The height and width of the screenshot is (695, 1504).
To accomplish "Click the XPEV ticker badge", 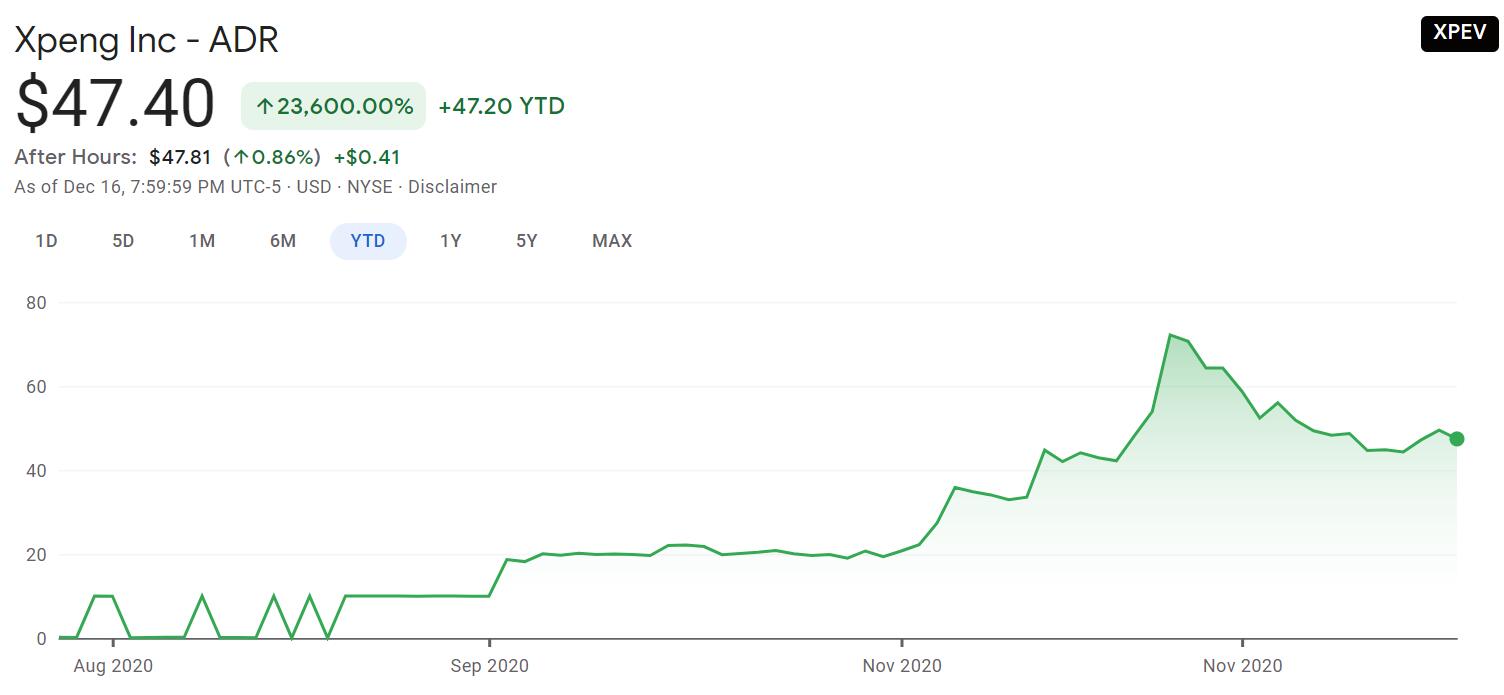I will pyautogui.click(x=1459, y=32).
